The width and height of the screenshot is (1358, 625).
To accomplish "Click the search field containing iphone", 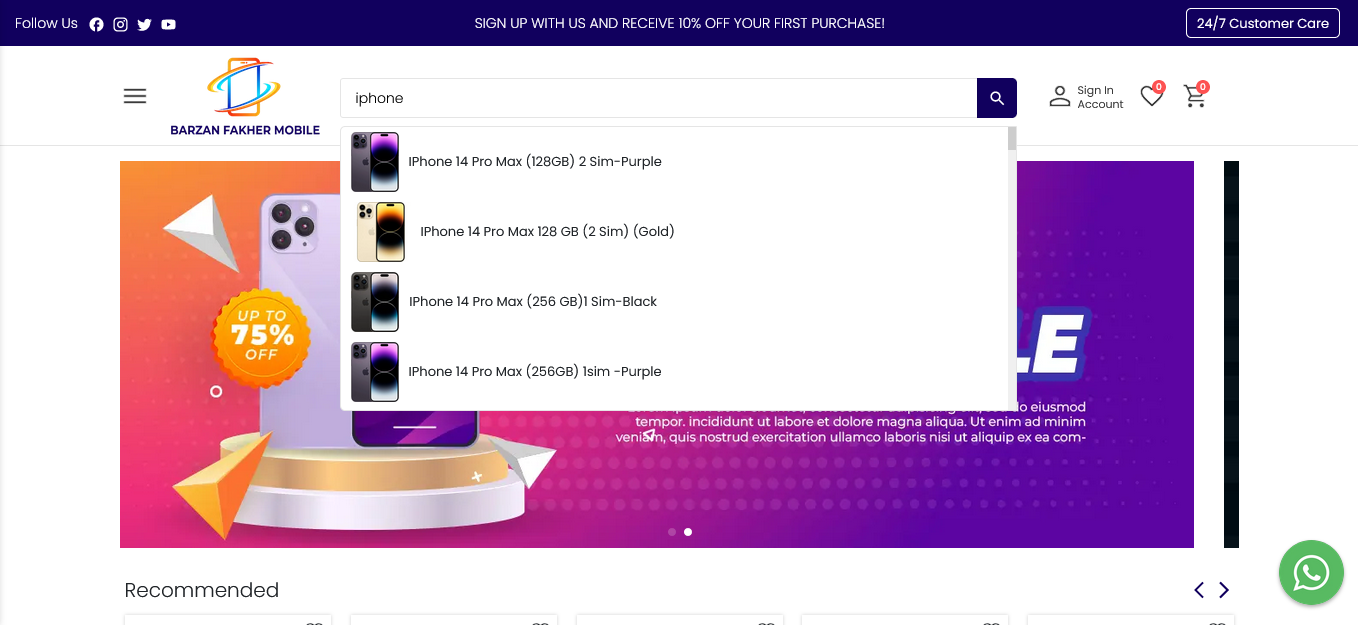I will coord(658,98).
